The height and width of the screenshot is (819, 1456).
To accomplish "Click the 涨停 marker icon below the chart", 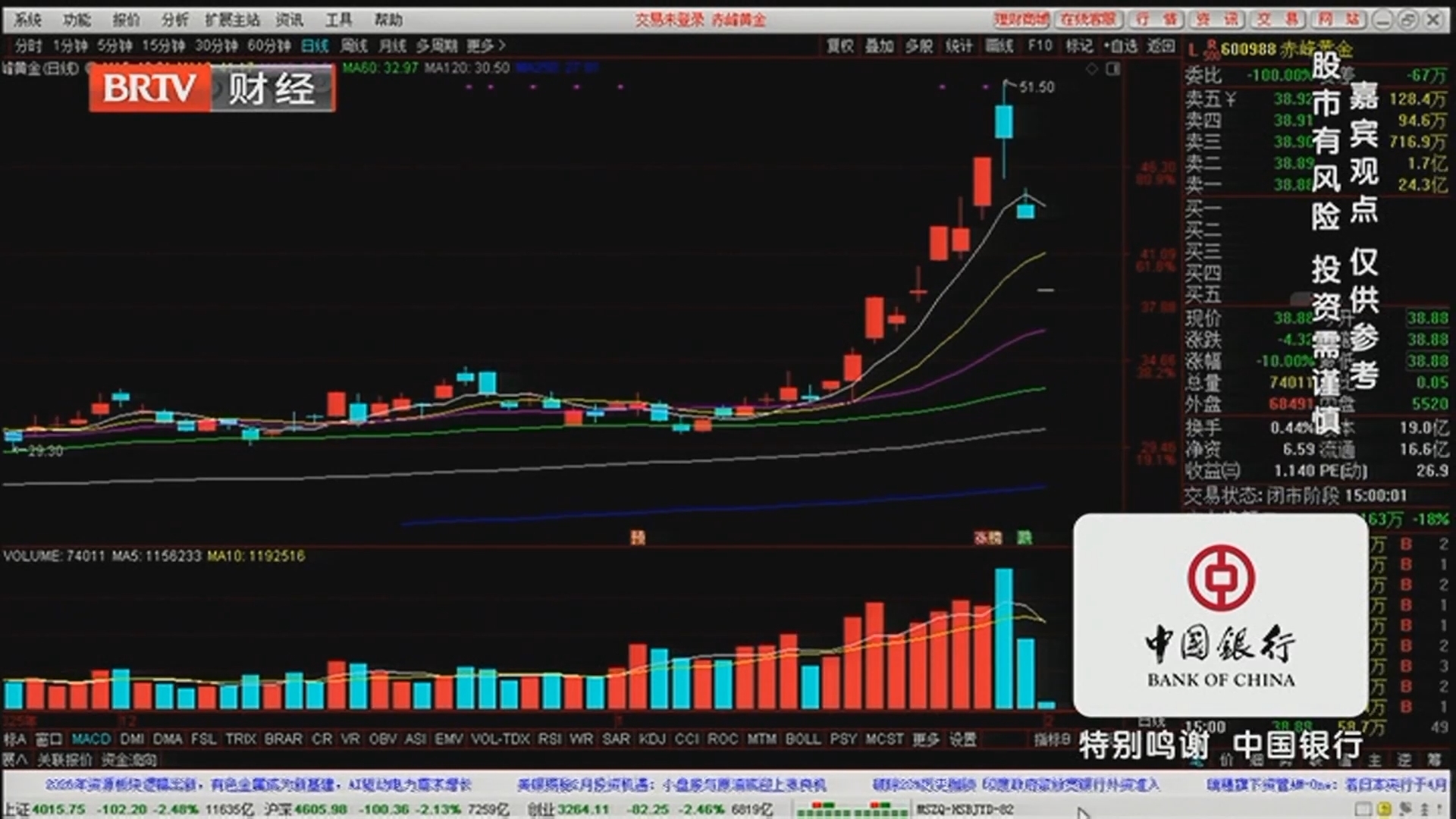I will pos(988,538).
